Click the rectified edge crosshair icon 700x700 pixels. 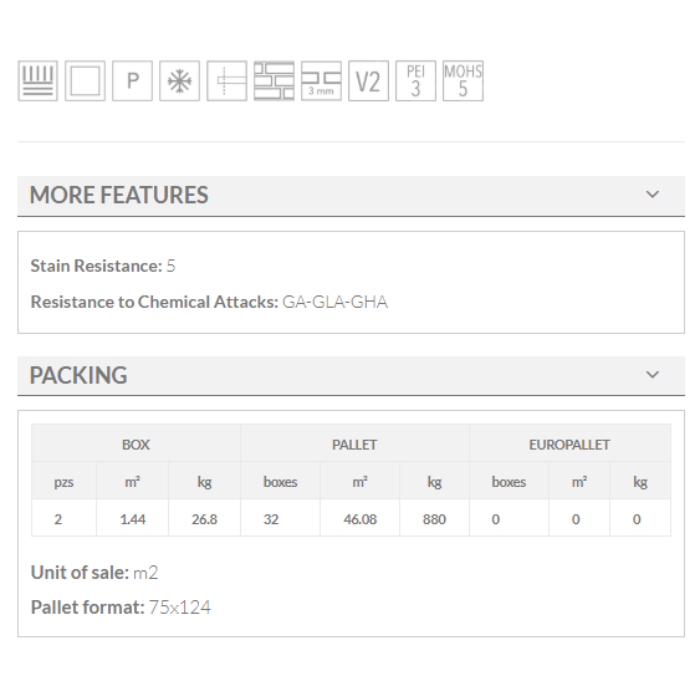tap(227, 81)
